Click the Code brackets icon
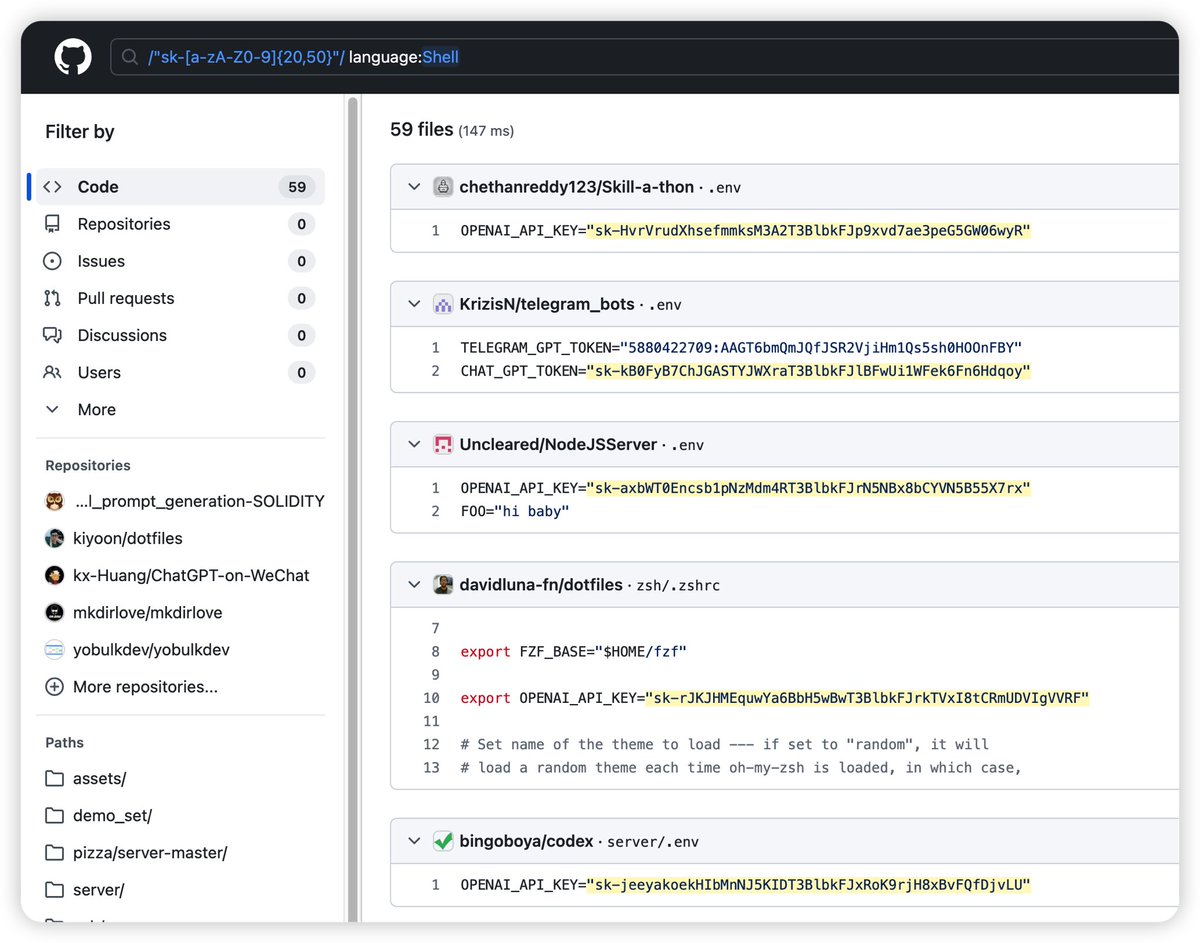Image resolution: width=1200 pixels, height=943 pixels. (x=53, y=187)
